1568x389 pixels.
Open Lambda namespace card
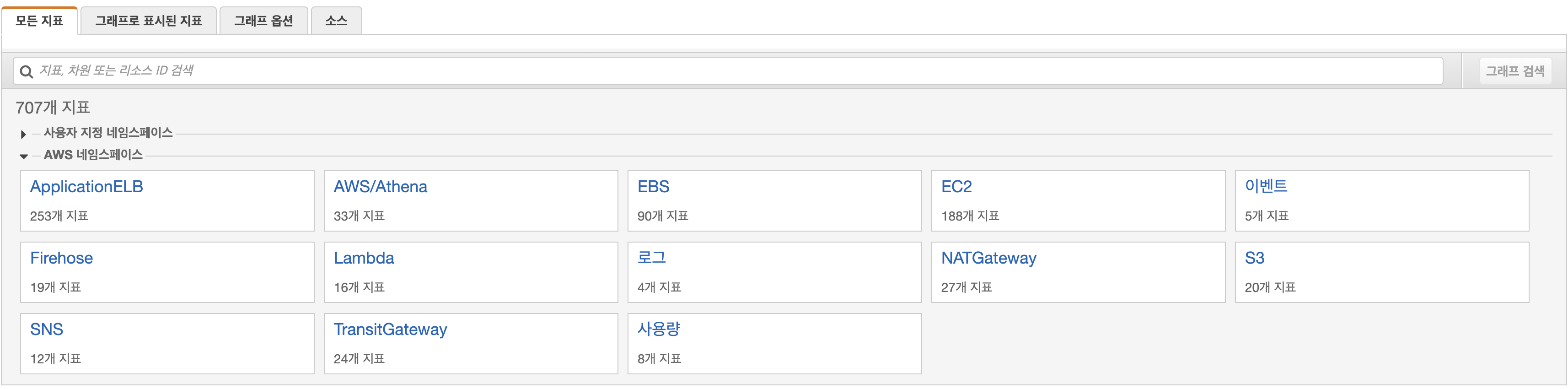click(x=471, y=272)
